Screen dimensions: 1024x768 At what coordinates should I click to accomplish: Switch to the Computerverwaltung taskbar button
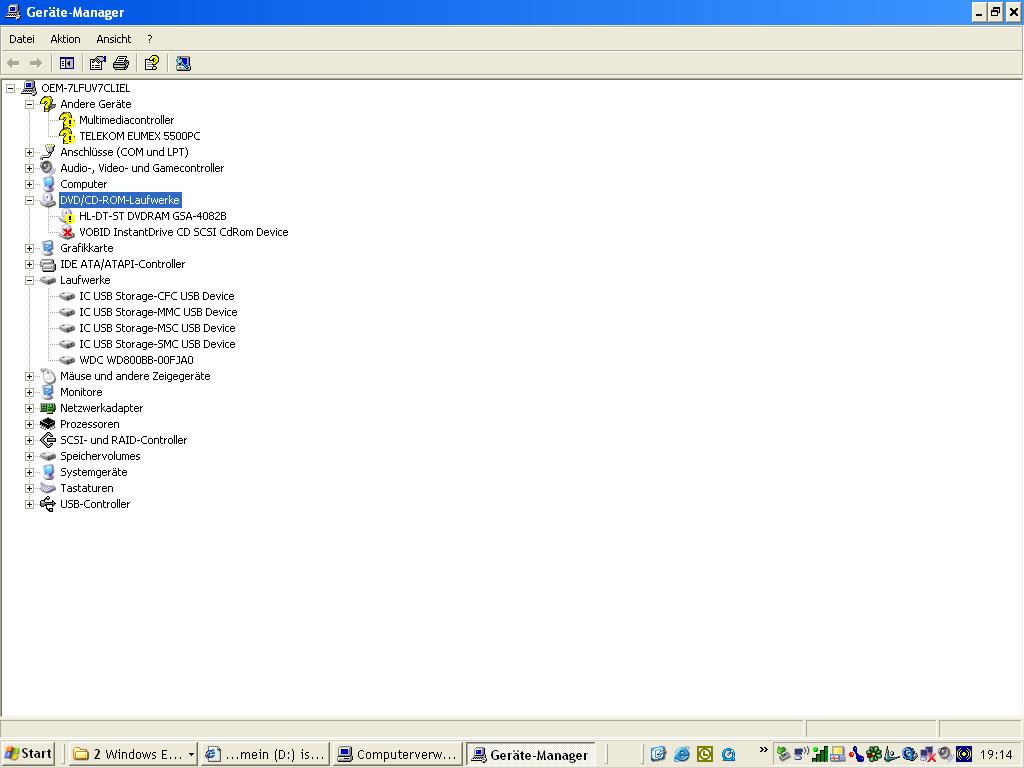398,754
